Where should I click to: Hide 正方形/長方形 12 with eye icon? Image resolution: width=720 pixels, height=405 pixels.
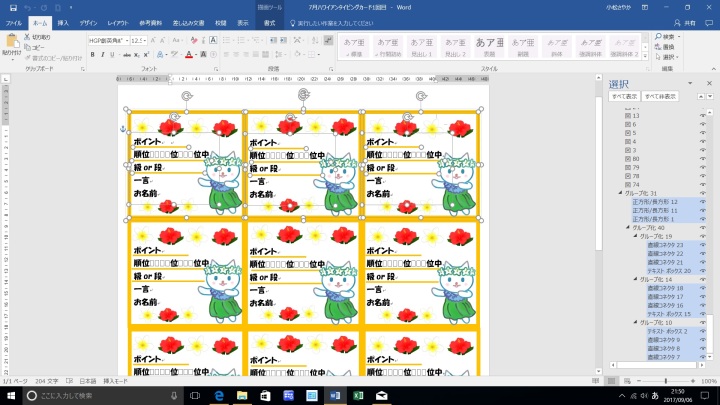703,202
